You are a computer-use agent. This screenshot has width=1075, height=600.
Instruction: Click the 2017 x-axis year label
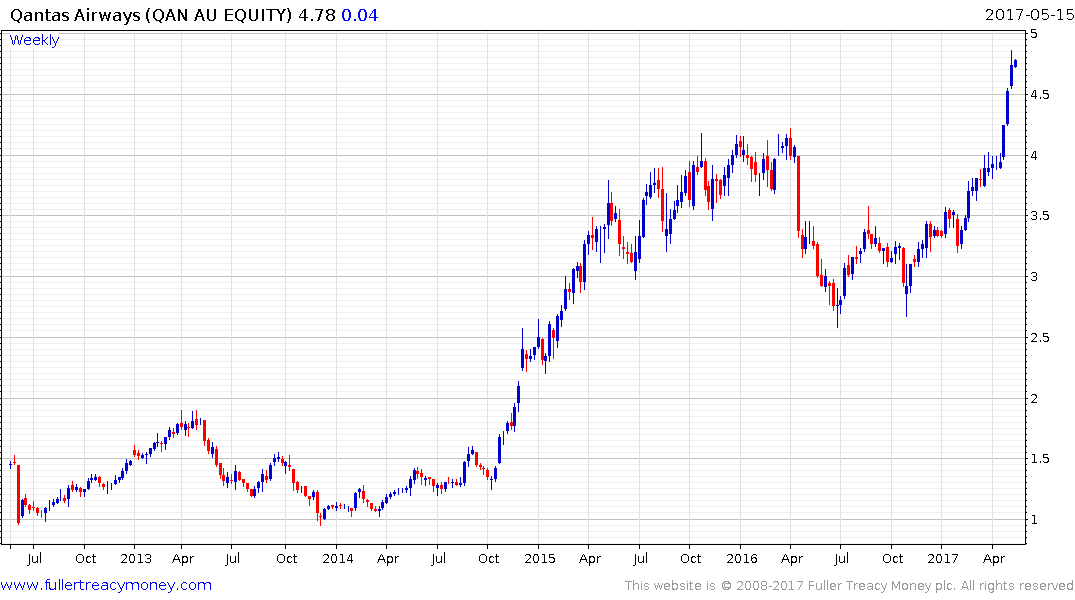pos(943,558)
